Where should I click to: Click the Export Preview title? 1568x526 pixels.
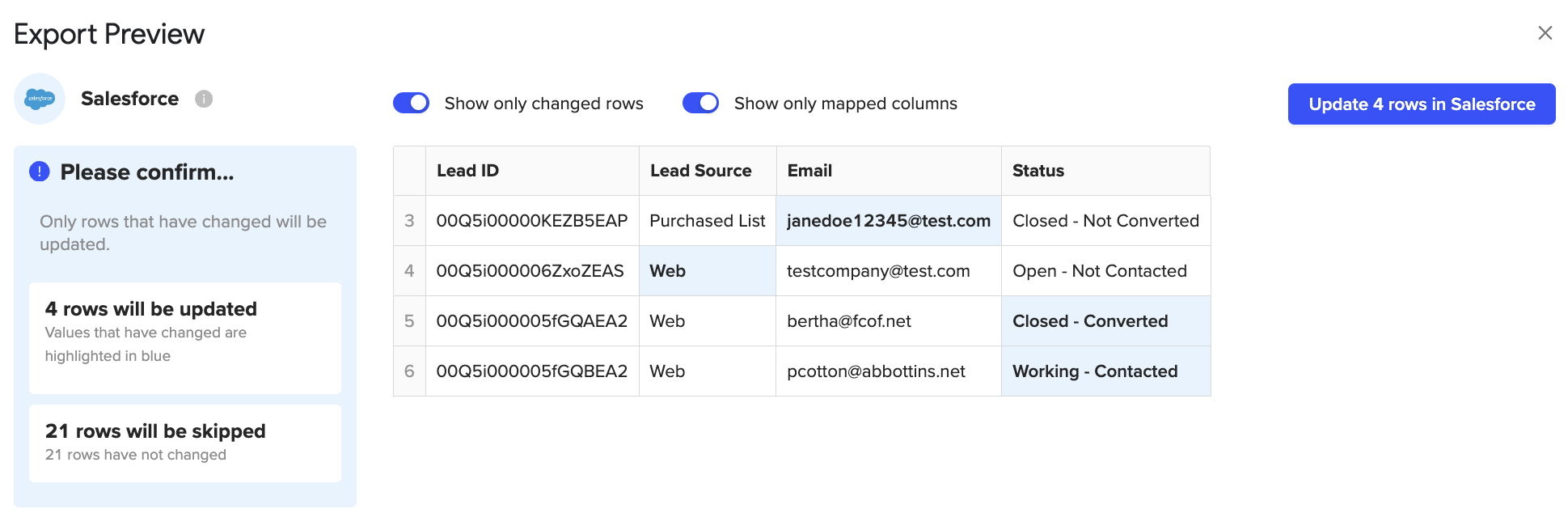pyautogui.click(x=109, y=34)
